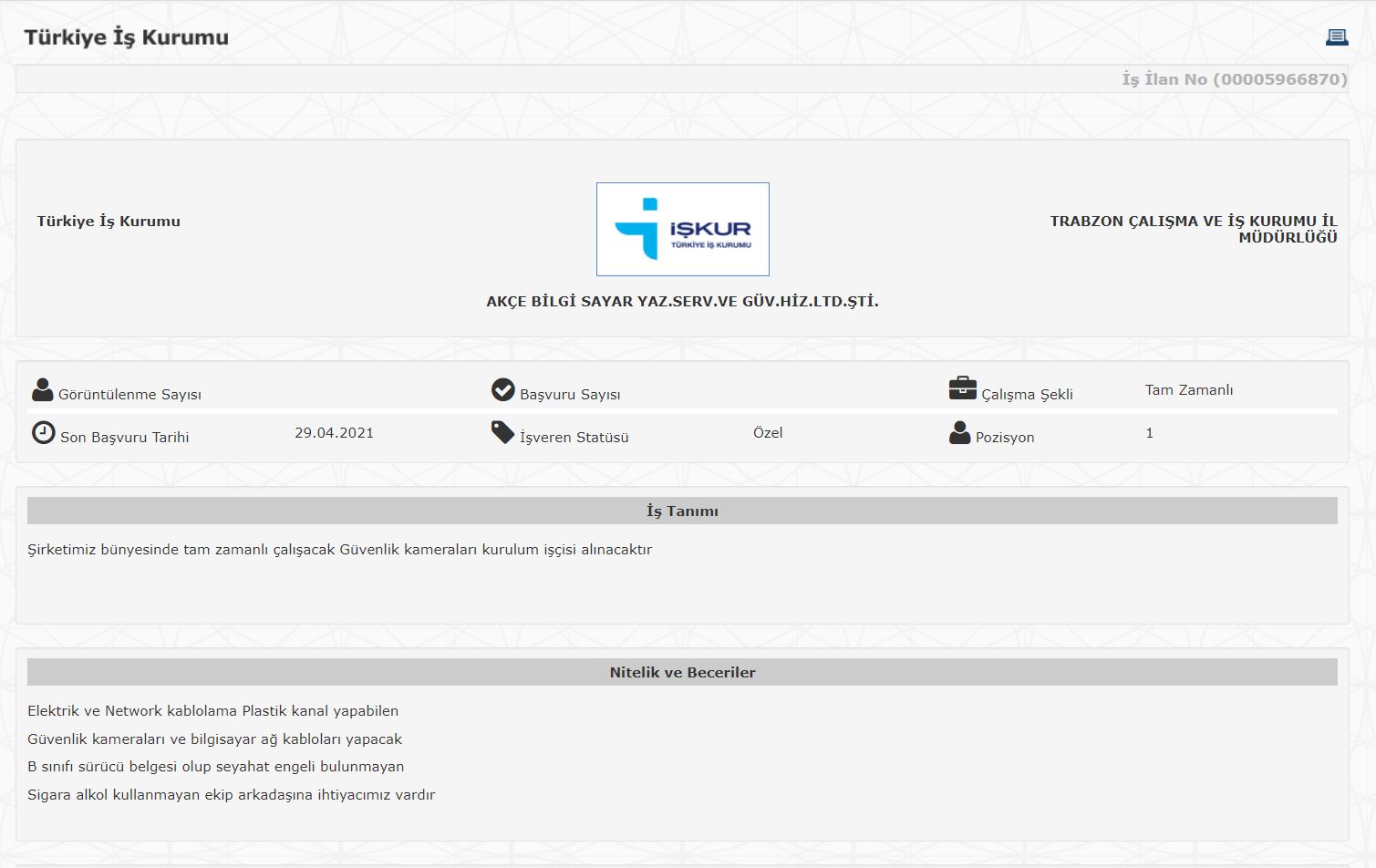Click the B sınıfı sürücü belgesi line
The width and height of the screenshot is (1376, 868).
pos(215,767)
